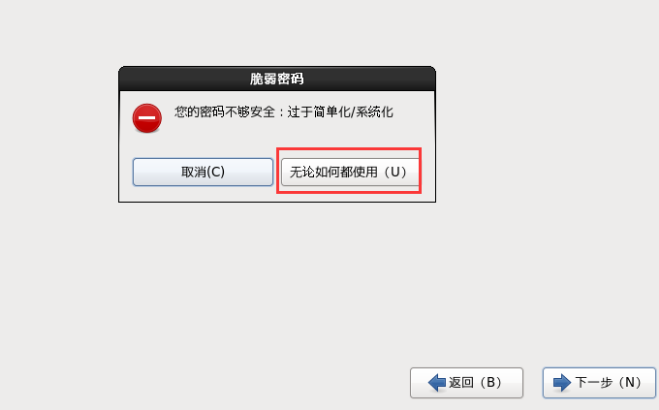
Task: Choose 无论如何都使用 (U) to keep weak password
Action: pyautogui.click(x=350, y=172)
